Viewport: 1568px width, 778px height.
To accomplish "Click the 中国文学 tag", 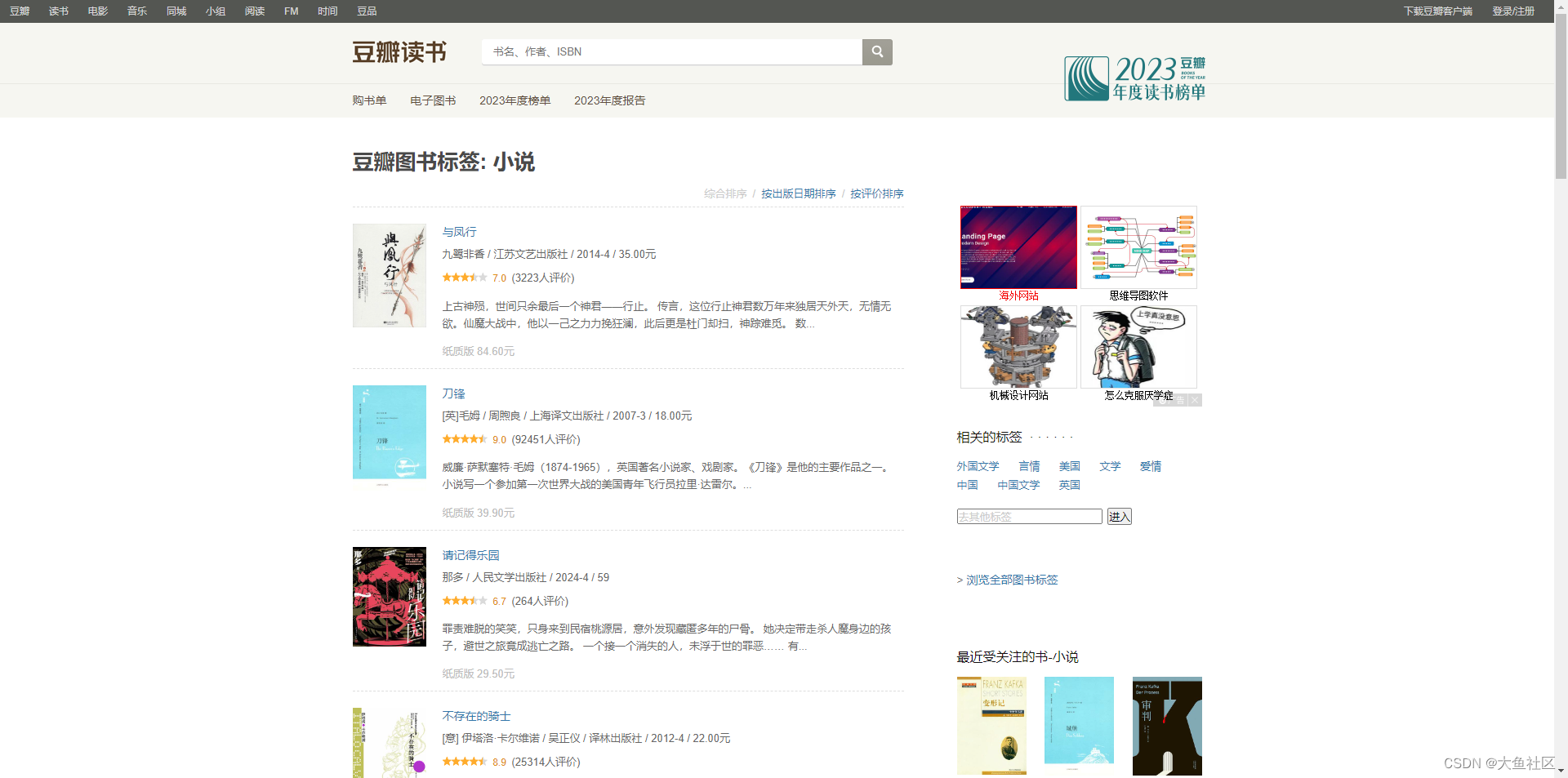I will [1018, 485].
